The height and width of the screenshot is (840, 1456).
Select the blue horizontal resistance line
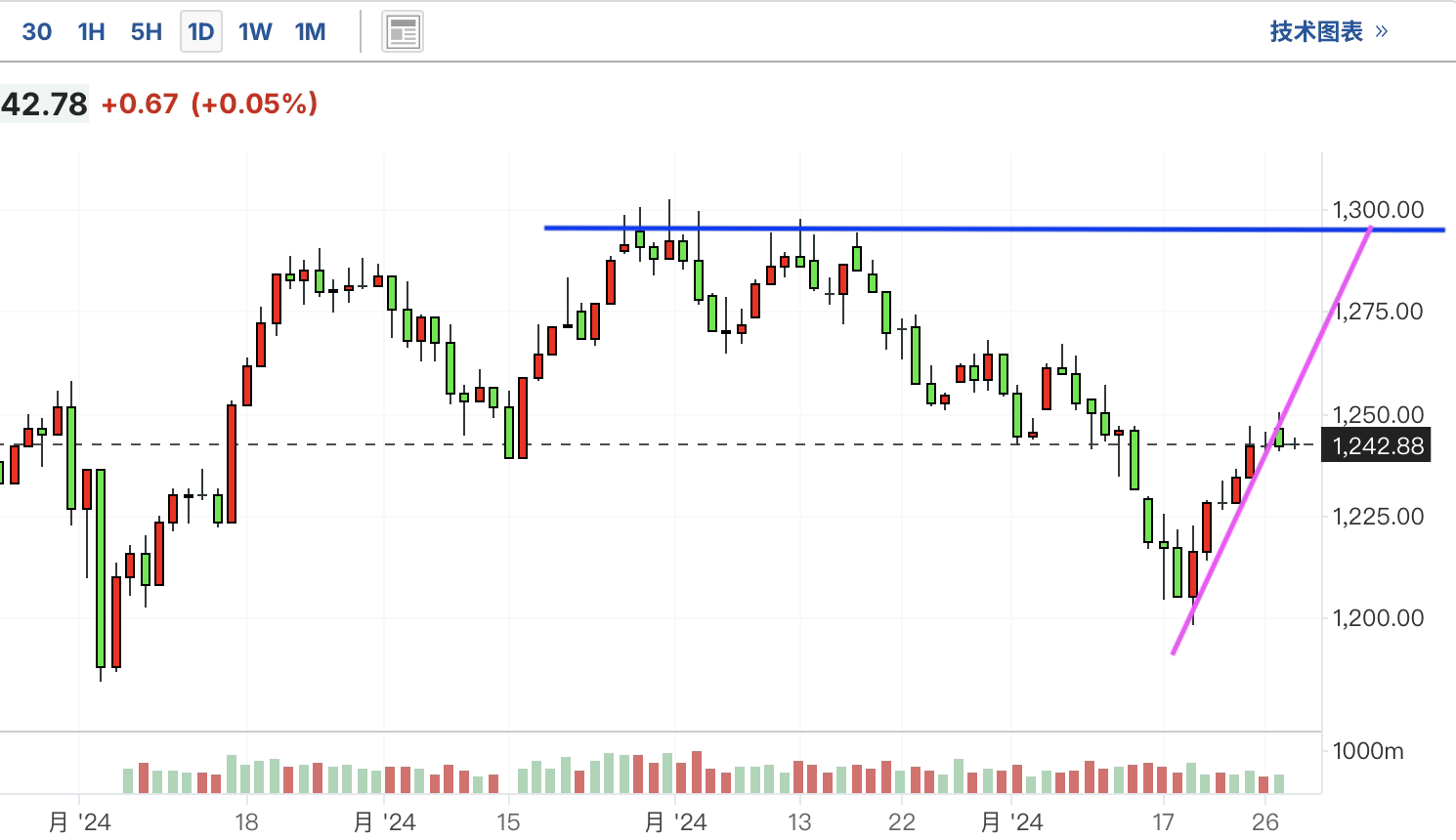pos(994,229)
